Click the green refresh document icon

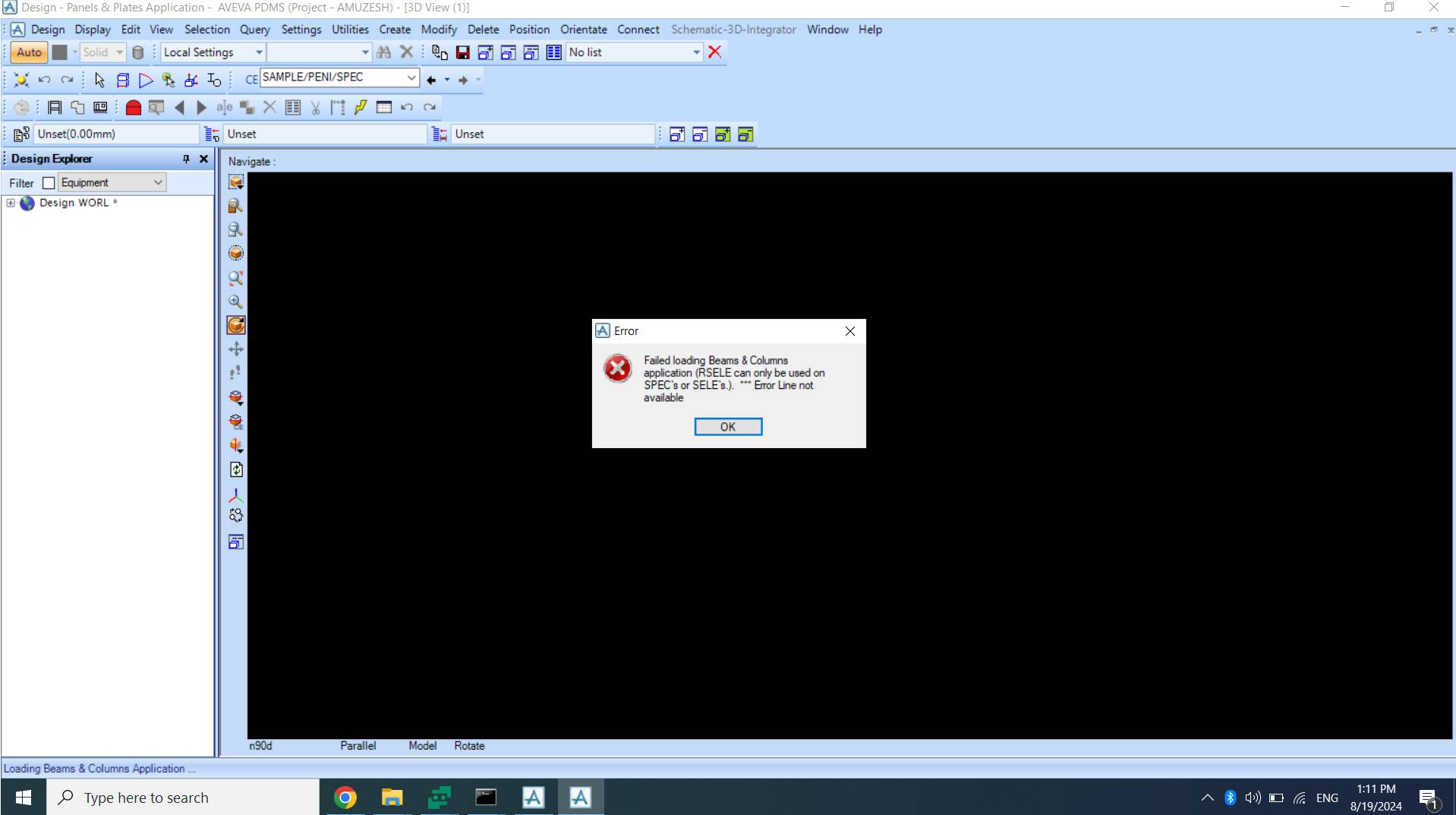point(236,469)
